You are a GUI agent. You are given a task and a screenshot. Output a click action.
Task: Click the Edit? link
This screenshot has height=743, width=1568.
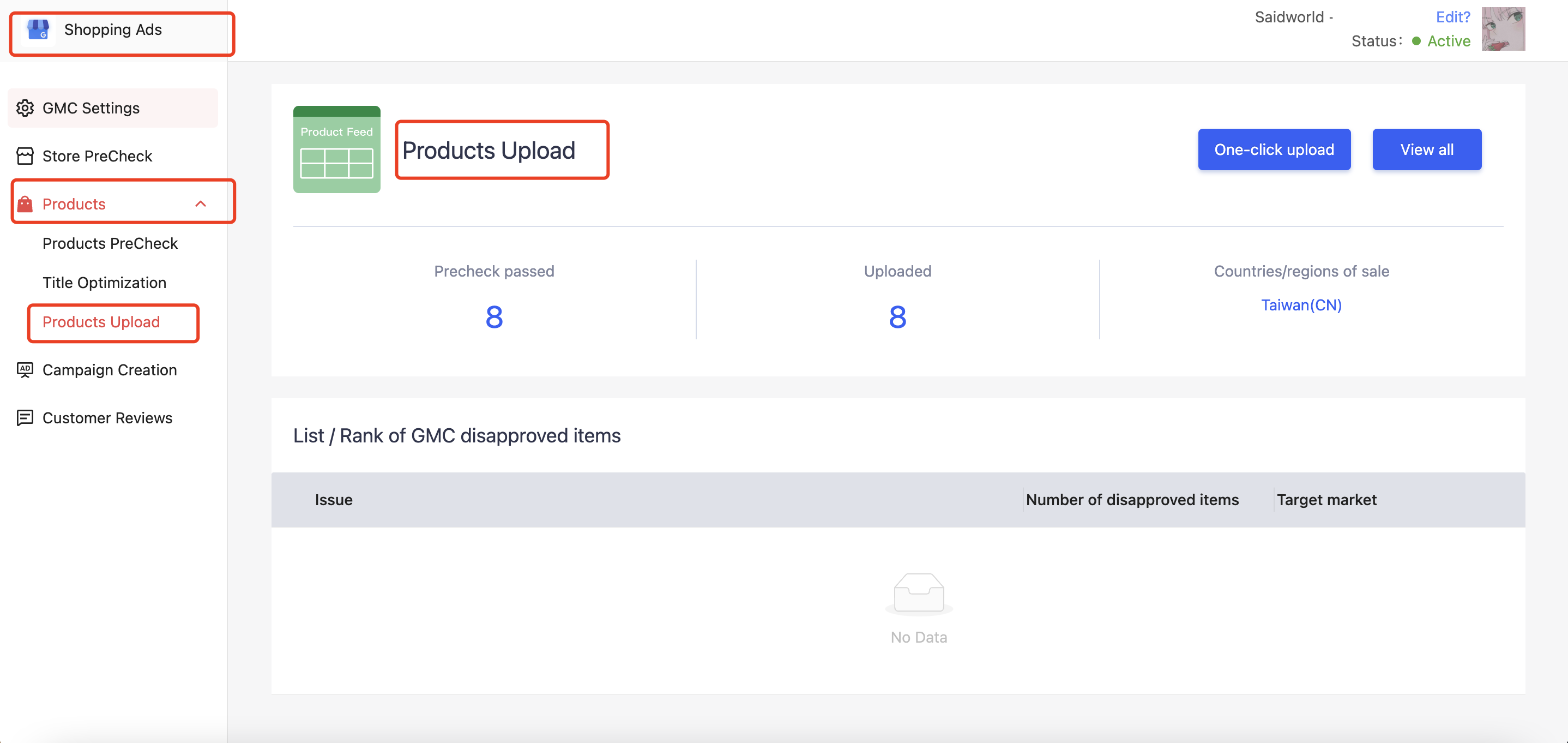1453,17
